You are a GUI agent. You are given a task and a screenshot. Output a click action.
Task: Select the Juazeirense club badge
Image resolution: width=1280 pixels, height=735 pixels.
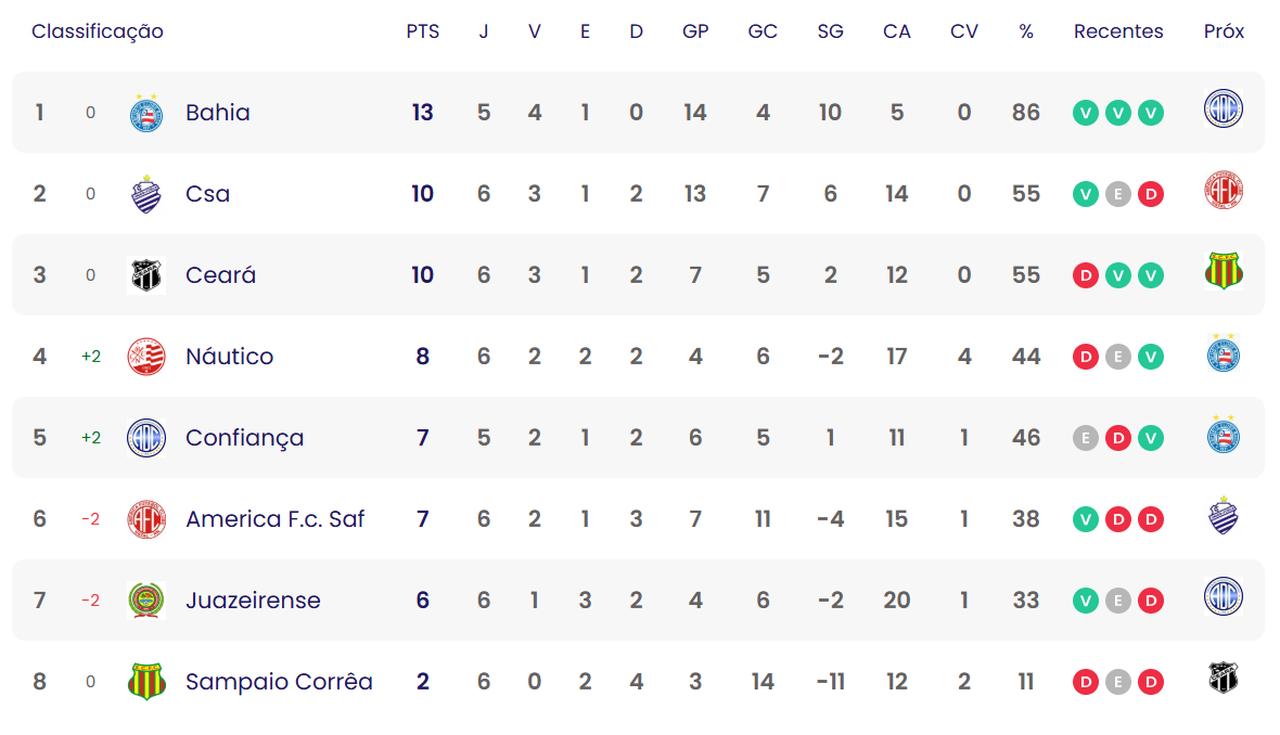click(x=147, y=600)
